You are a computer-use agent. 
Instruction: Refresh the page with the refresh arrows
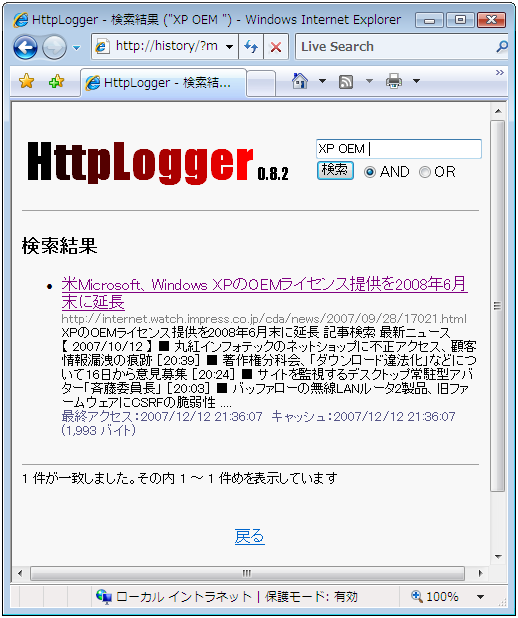[251, 47]
